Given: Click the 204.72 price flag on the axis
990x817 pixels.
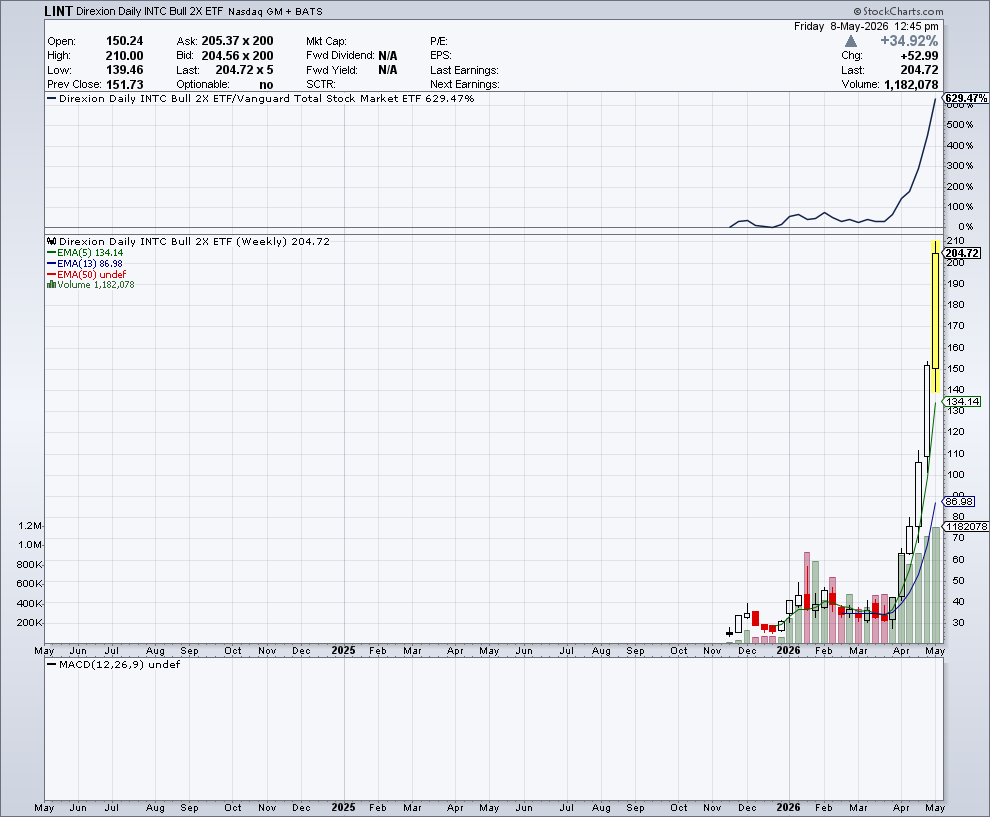Looking at the screenshot, I should pos(962,253).
